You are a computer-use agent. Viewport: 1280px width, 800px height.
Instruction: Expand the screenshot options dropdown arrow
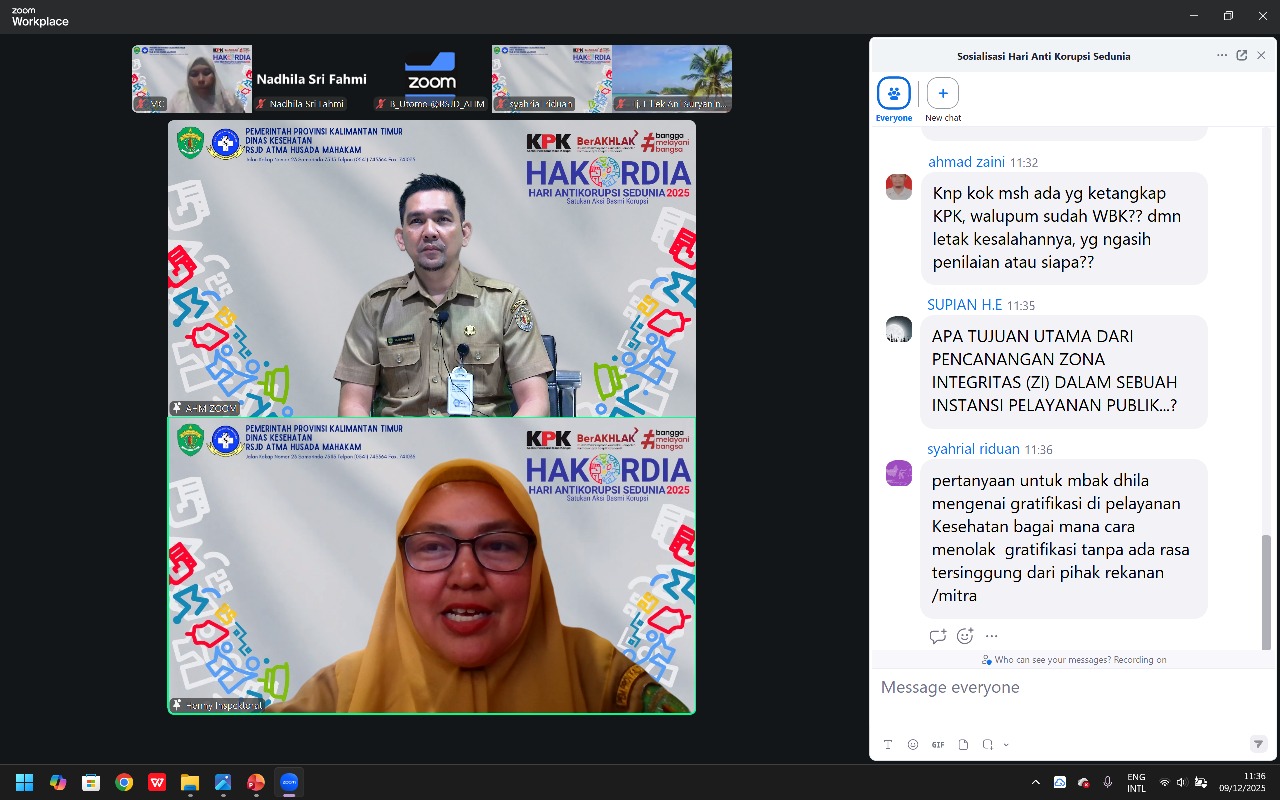point(1006,745)
